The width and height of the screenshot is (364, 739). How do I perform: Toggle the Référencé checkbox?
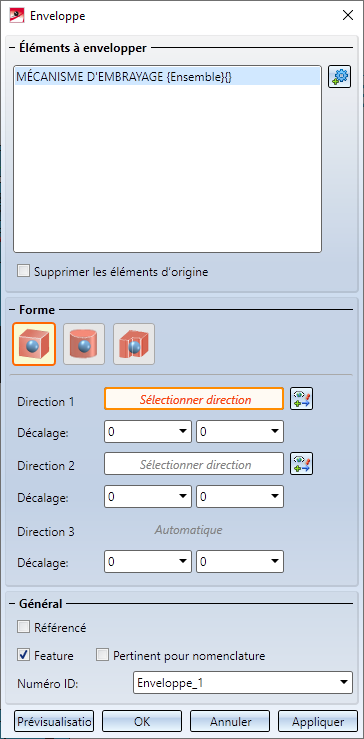pyautogui.click(x=23, y=627)
